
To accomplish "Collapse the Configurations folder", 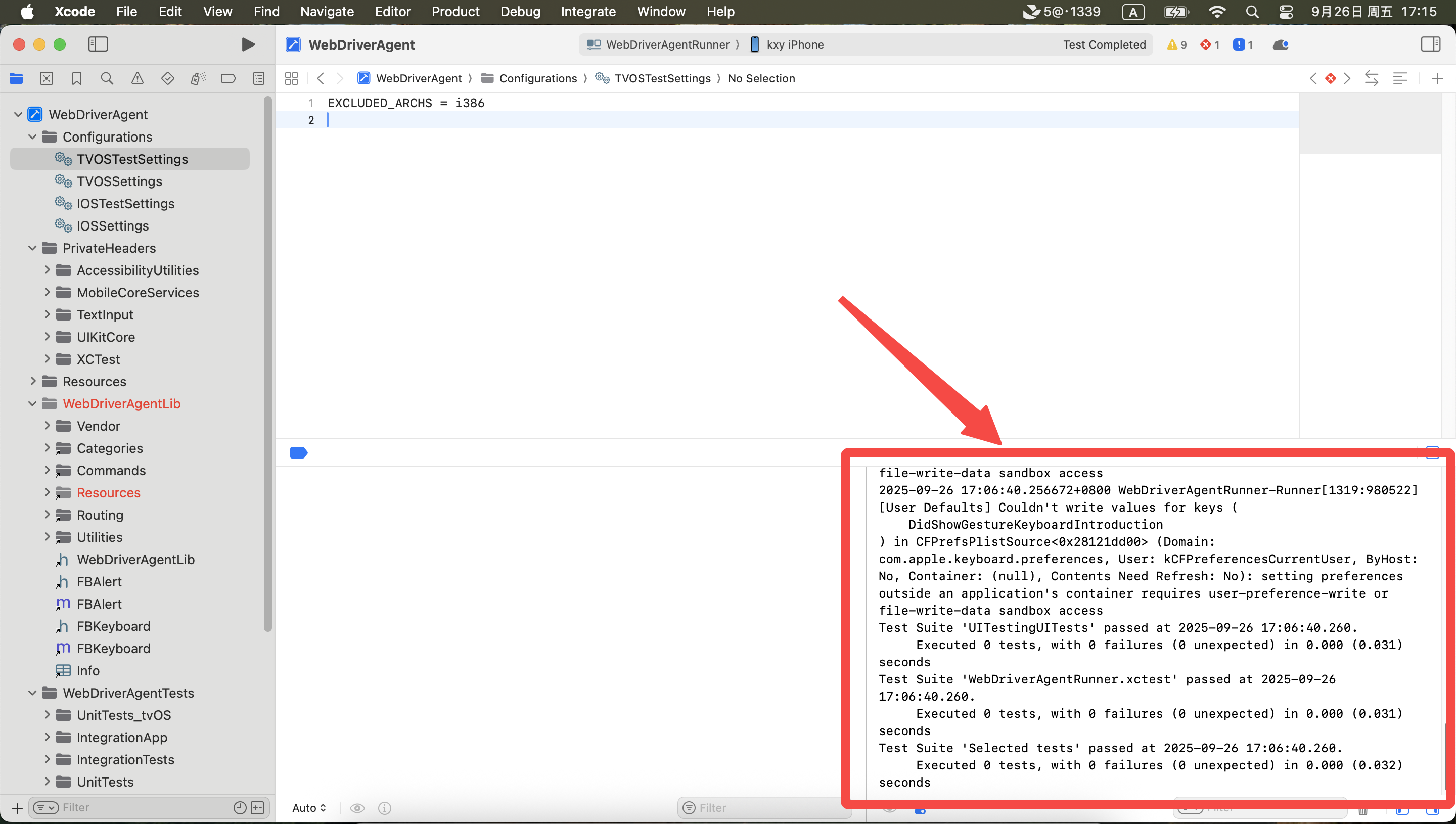I will coord(32,137).
